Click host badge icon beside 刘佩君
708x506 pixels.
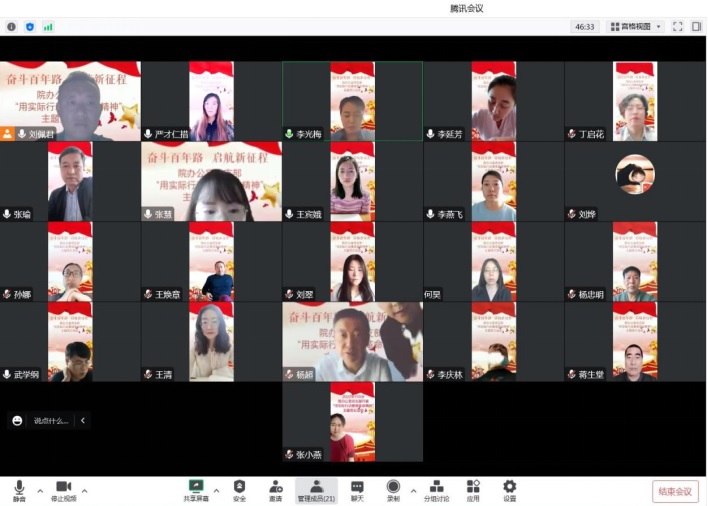pos(7,134)
